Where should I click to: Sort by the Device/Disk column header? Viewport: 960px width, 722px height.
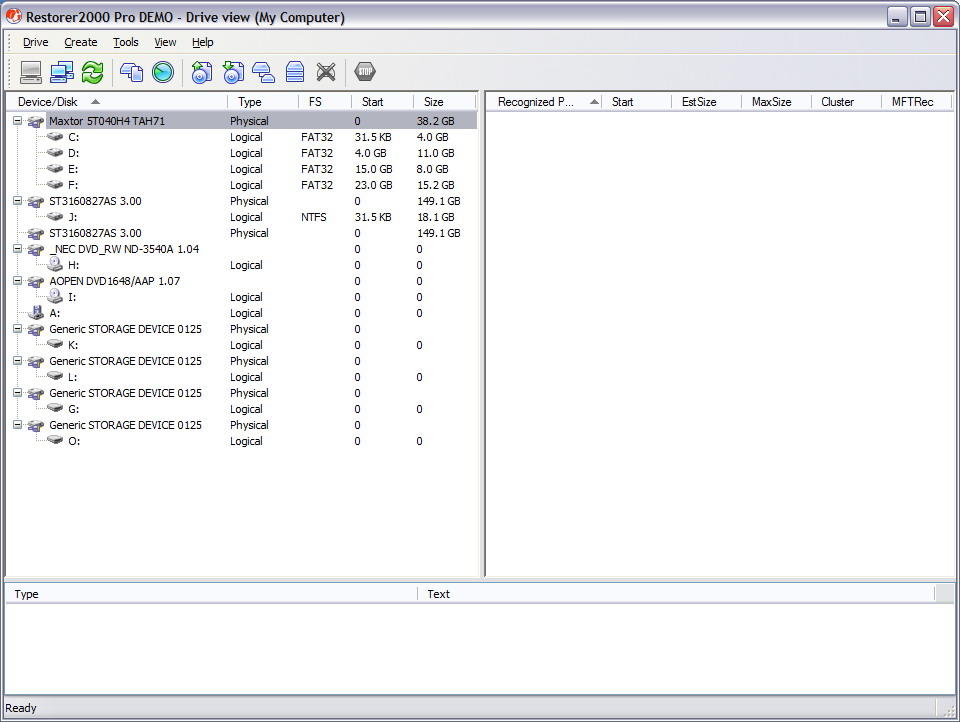[x=117, y=102]
